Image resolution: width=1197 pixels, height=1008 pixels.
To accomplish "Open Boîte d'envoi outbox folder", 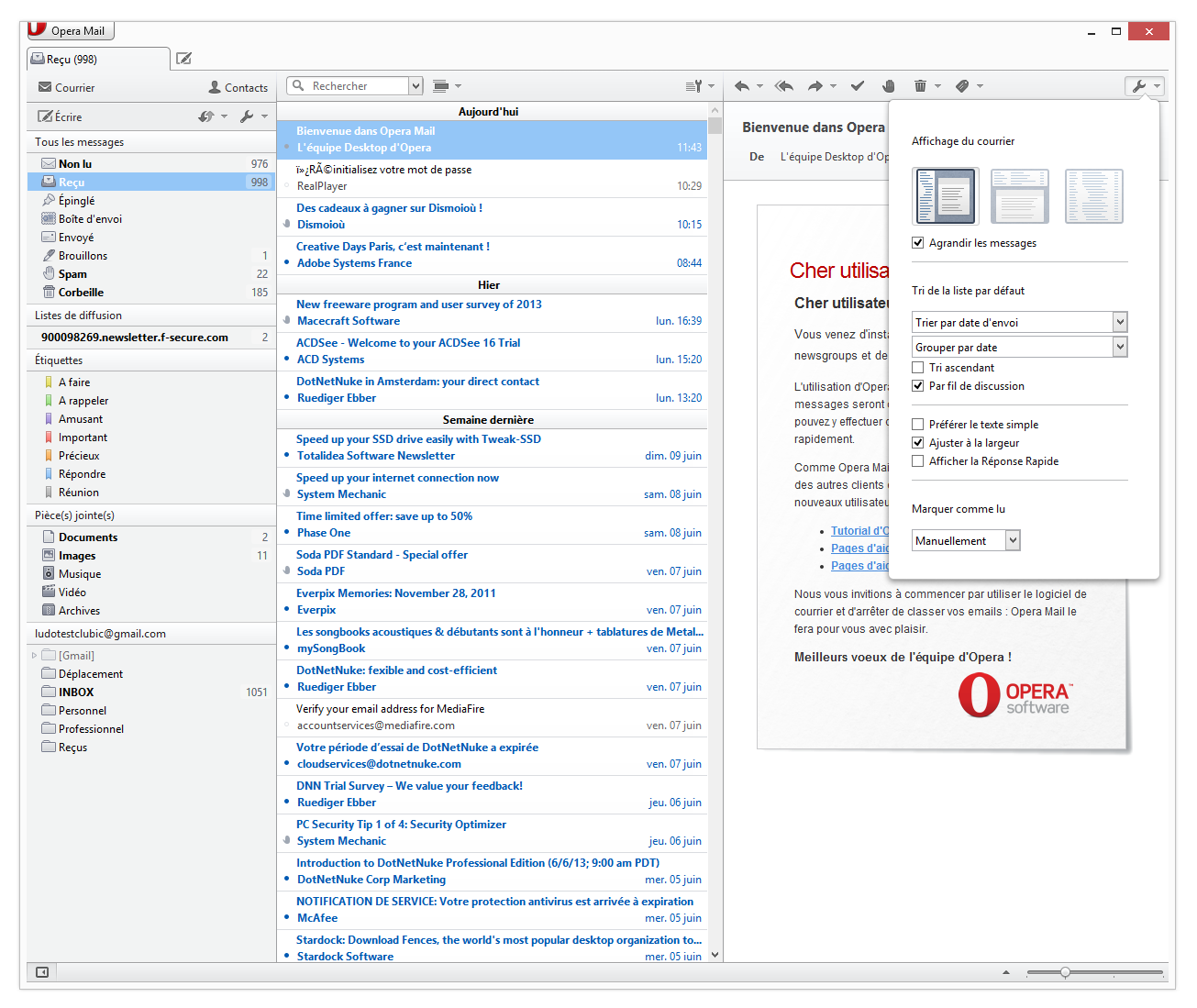I will [x=151, y=218].
